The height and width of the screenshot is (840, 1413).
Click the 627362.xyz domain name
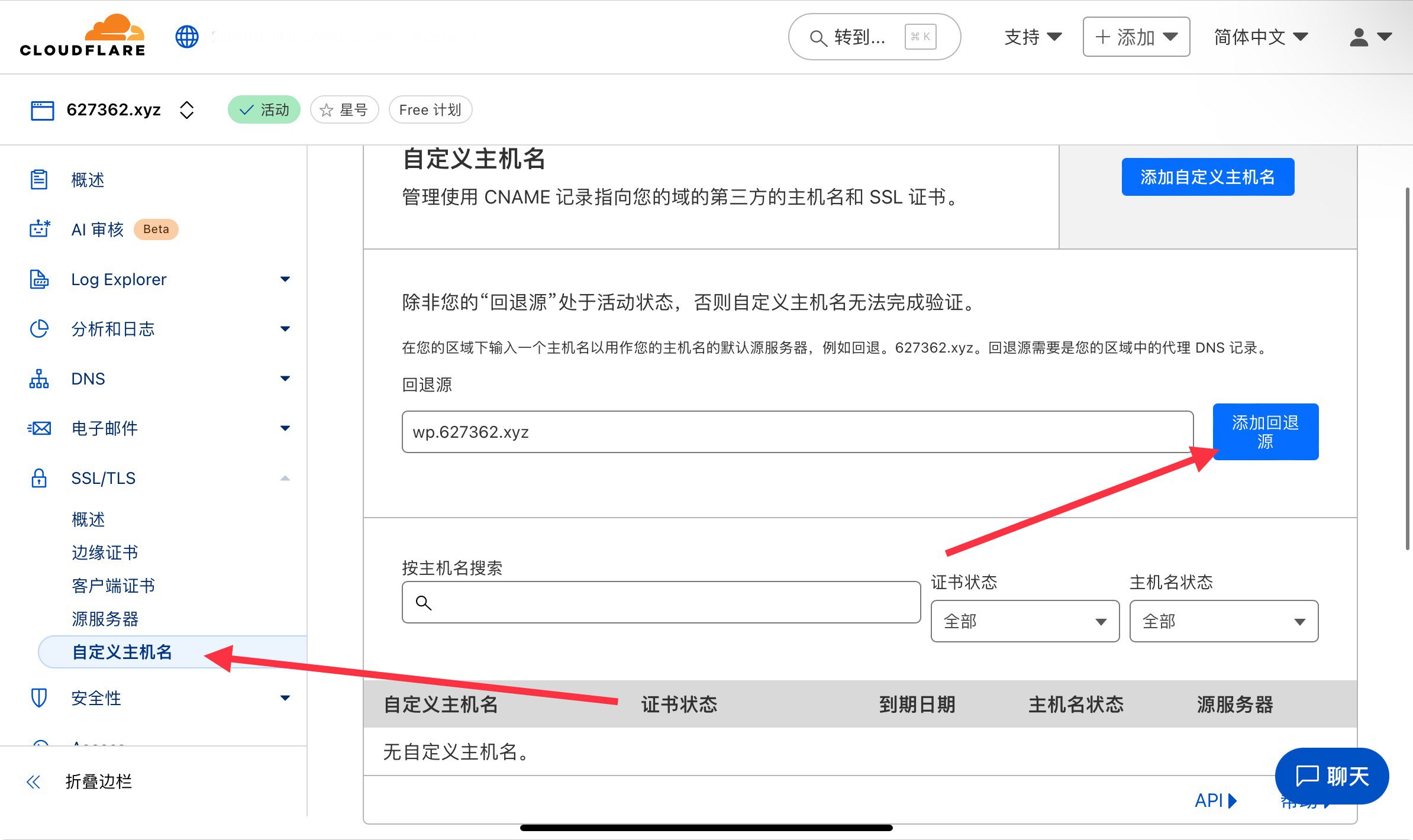(114, 110)
